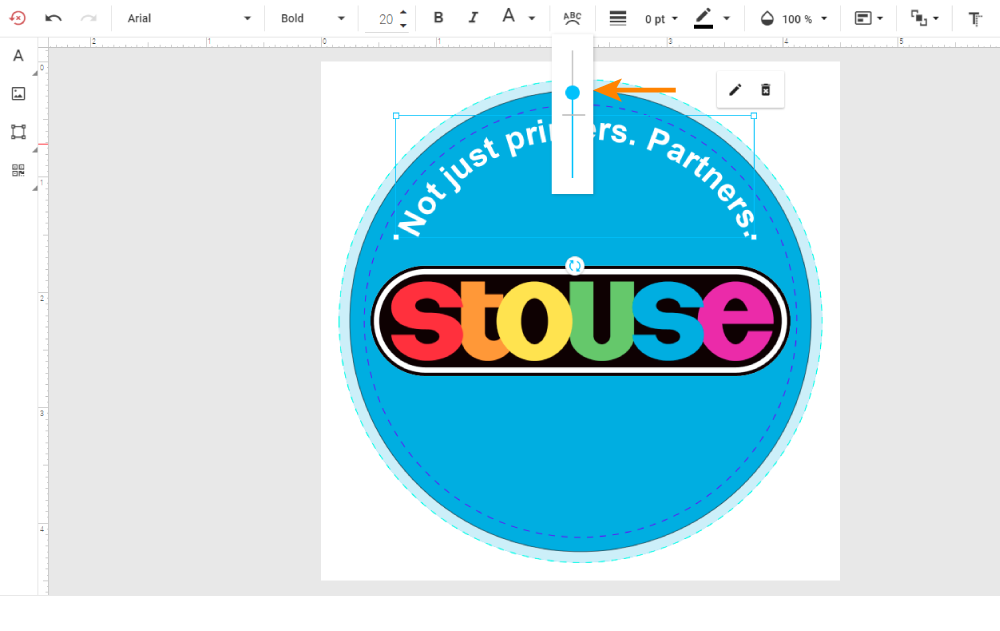Open the QR code and barcode tool
Screen dimensions: 1000x631
[18, 170]
